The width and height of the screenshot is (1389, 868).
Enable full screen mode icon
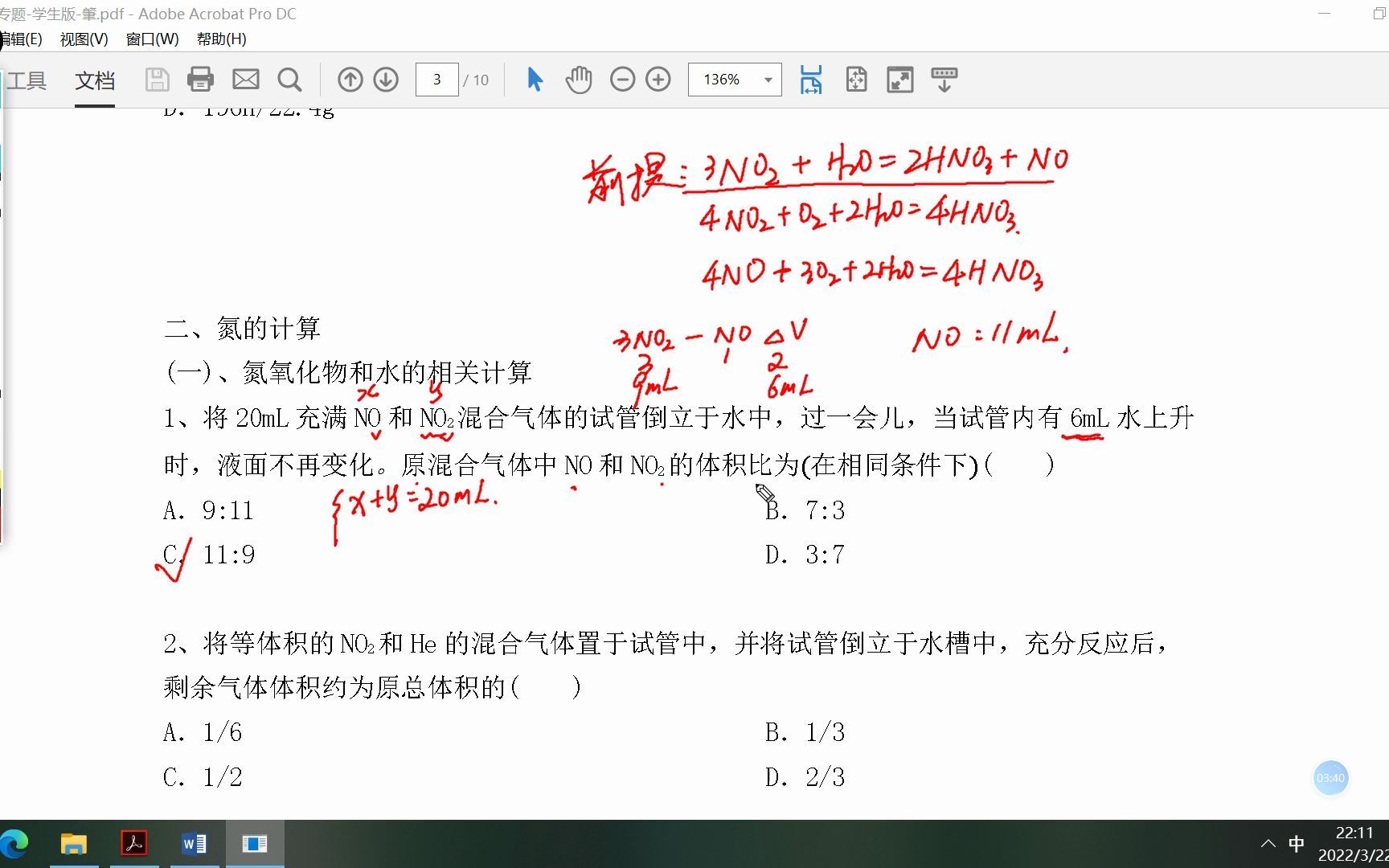900,79
